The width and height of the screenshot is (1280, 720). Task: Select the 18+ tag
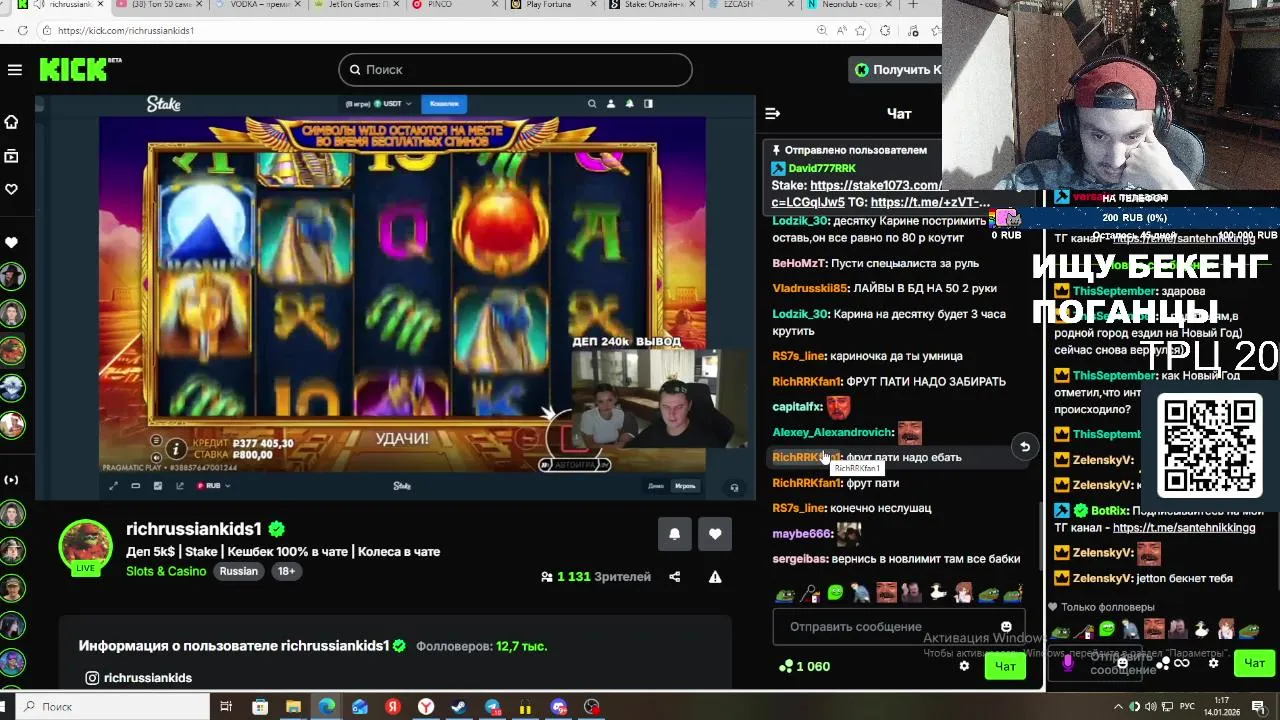286,571
